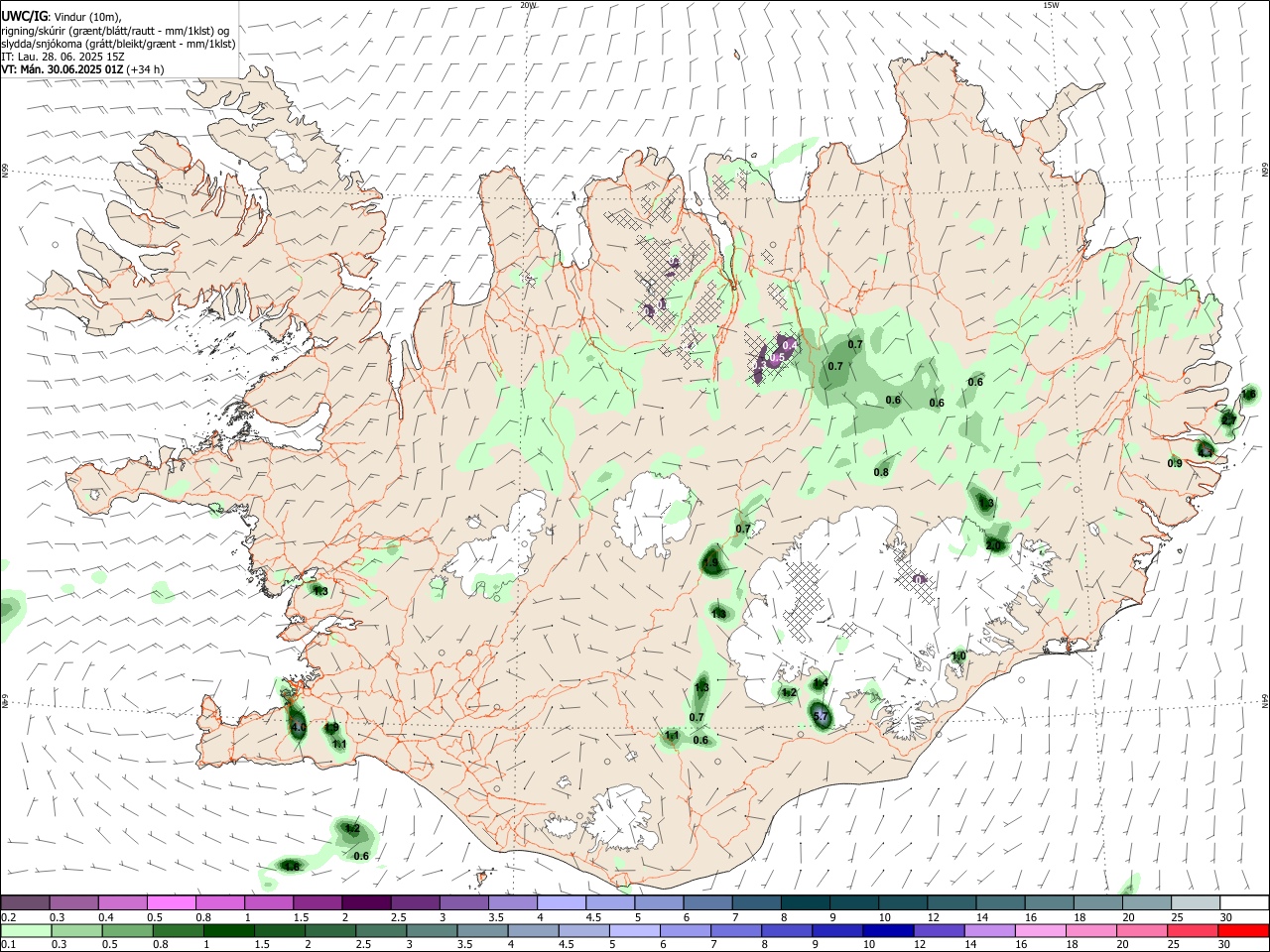
Task: Click the white 30 swatch in upper legend row
Action: point(1242,902)
